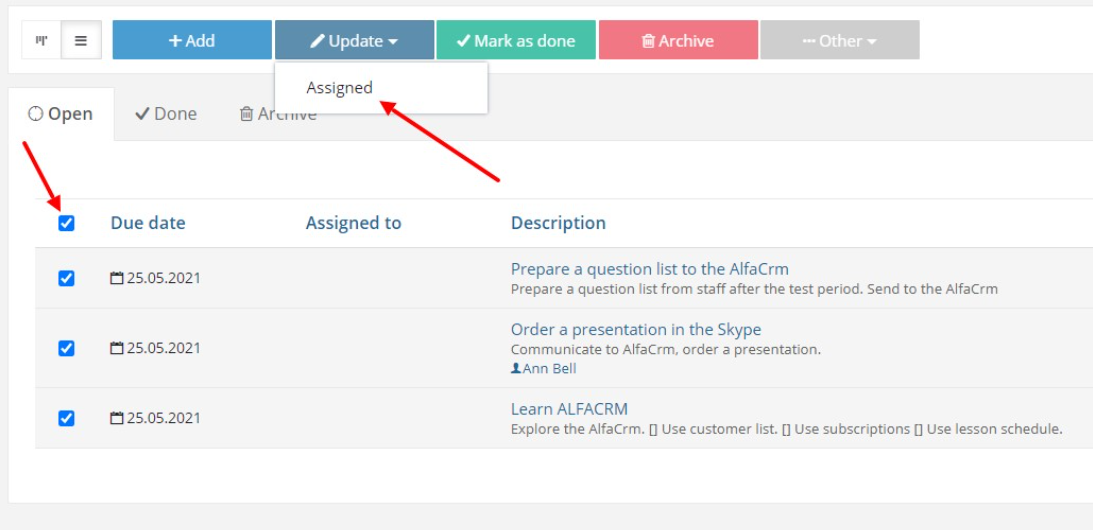Image resolution: width=1093 pixels, height=530 pixels.
Task: Click calendar icon on Learn ALFACRM row
Action: [117, 418]
